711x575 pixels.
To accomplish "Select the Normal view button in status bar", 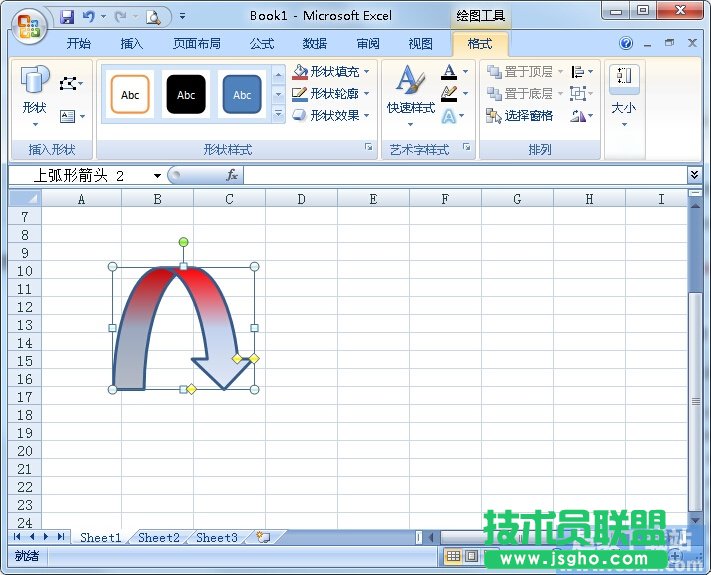I will [453, 556].
